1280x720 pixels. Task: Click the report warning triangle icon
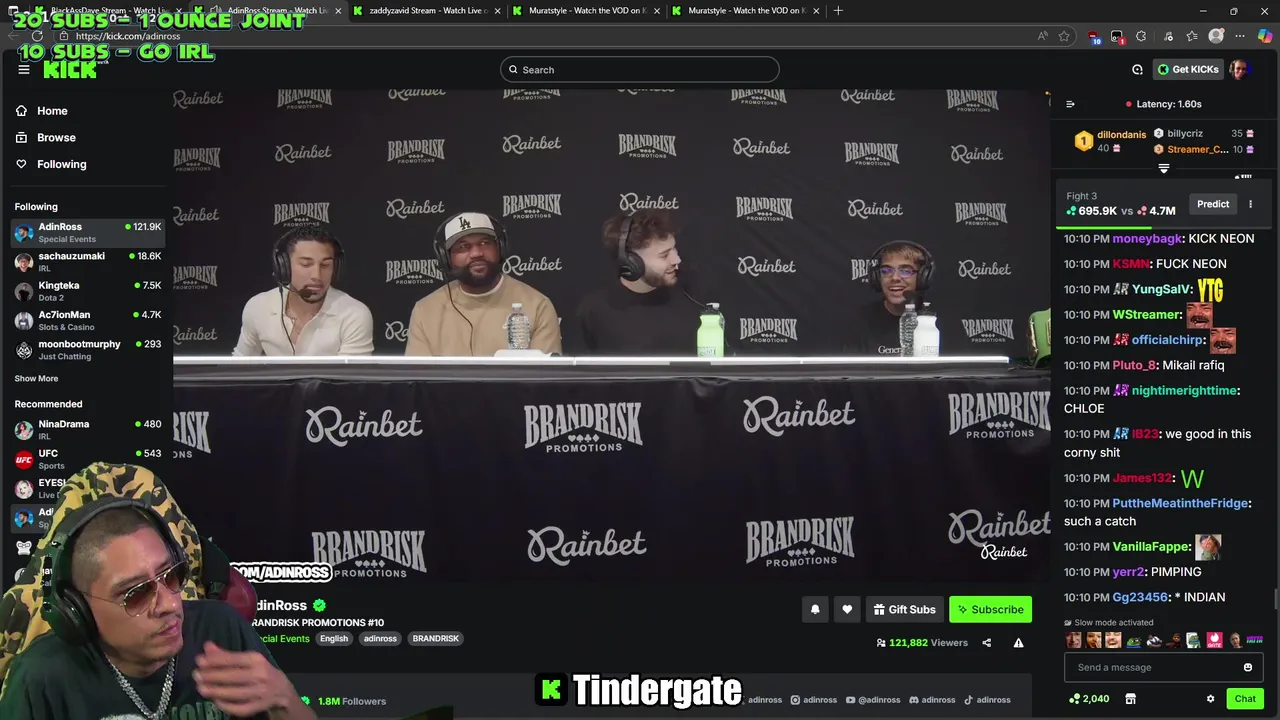pyautogui.click(x=1018, y=643)
